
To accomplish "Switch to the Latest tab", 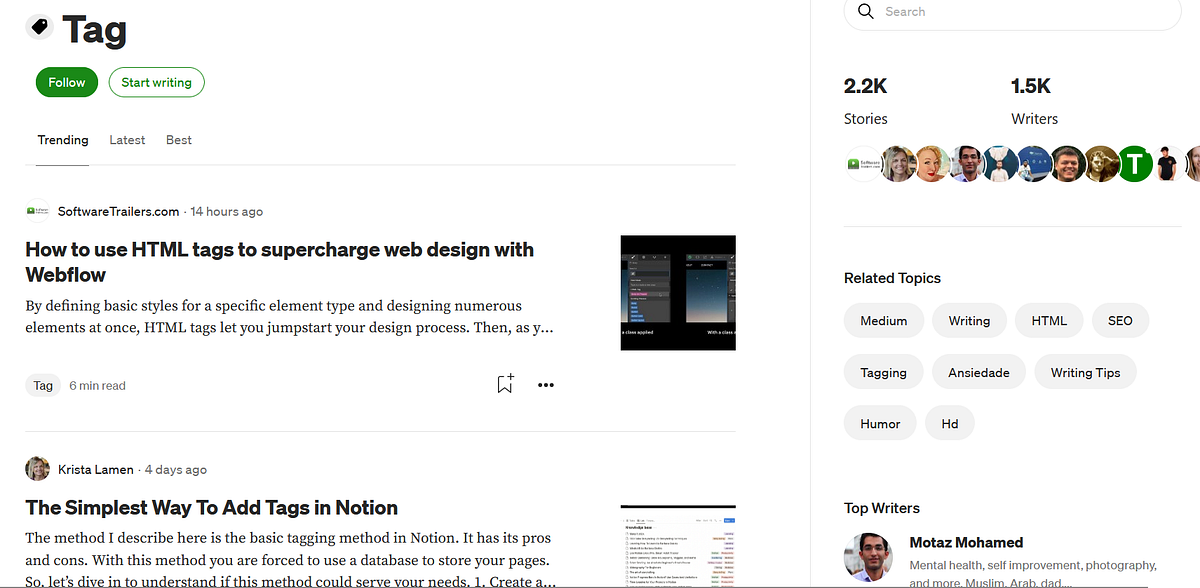I will (127, 140).
